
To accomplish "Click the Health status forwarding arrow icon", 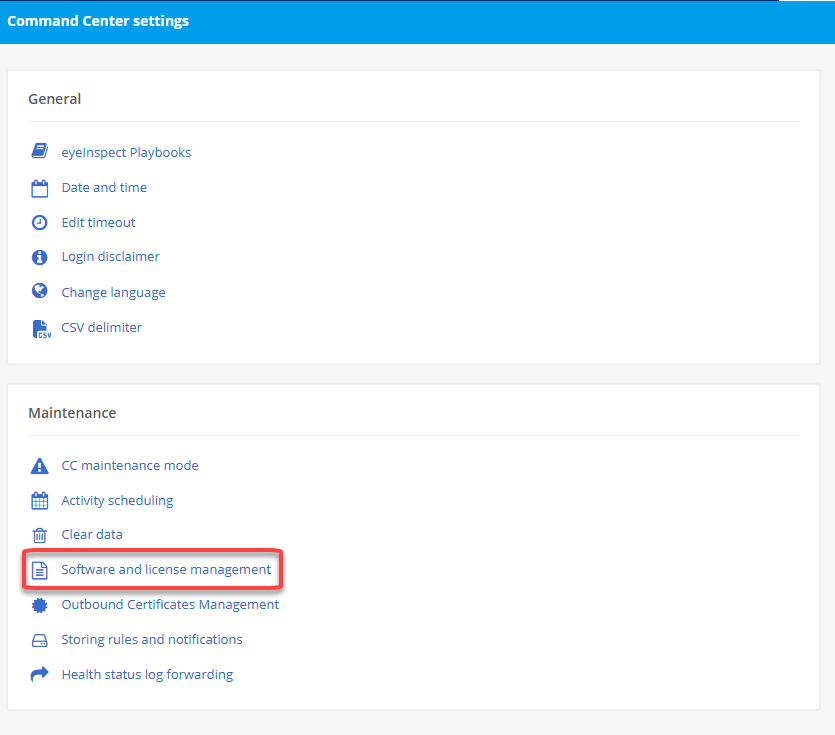I will (x=40, y=674).
